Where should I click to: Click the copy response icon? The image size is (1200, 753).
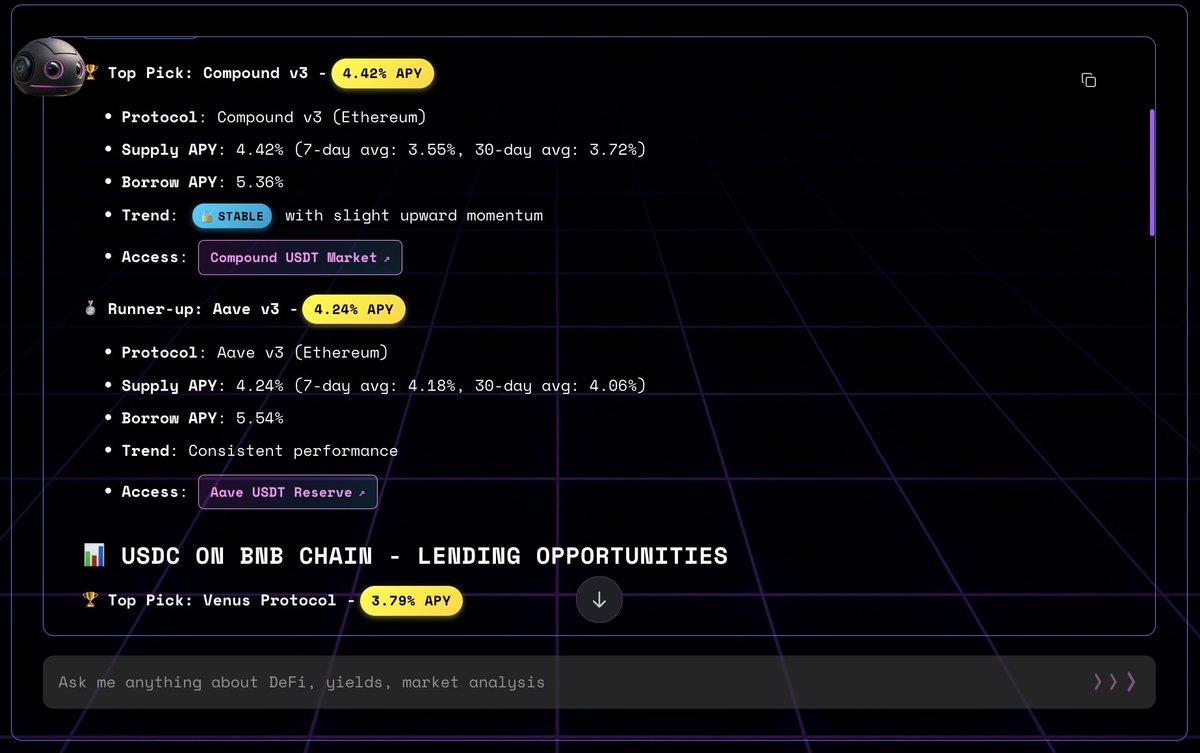[1089, 80]
